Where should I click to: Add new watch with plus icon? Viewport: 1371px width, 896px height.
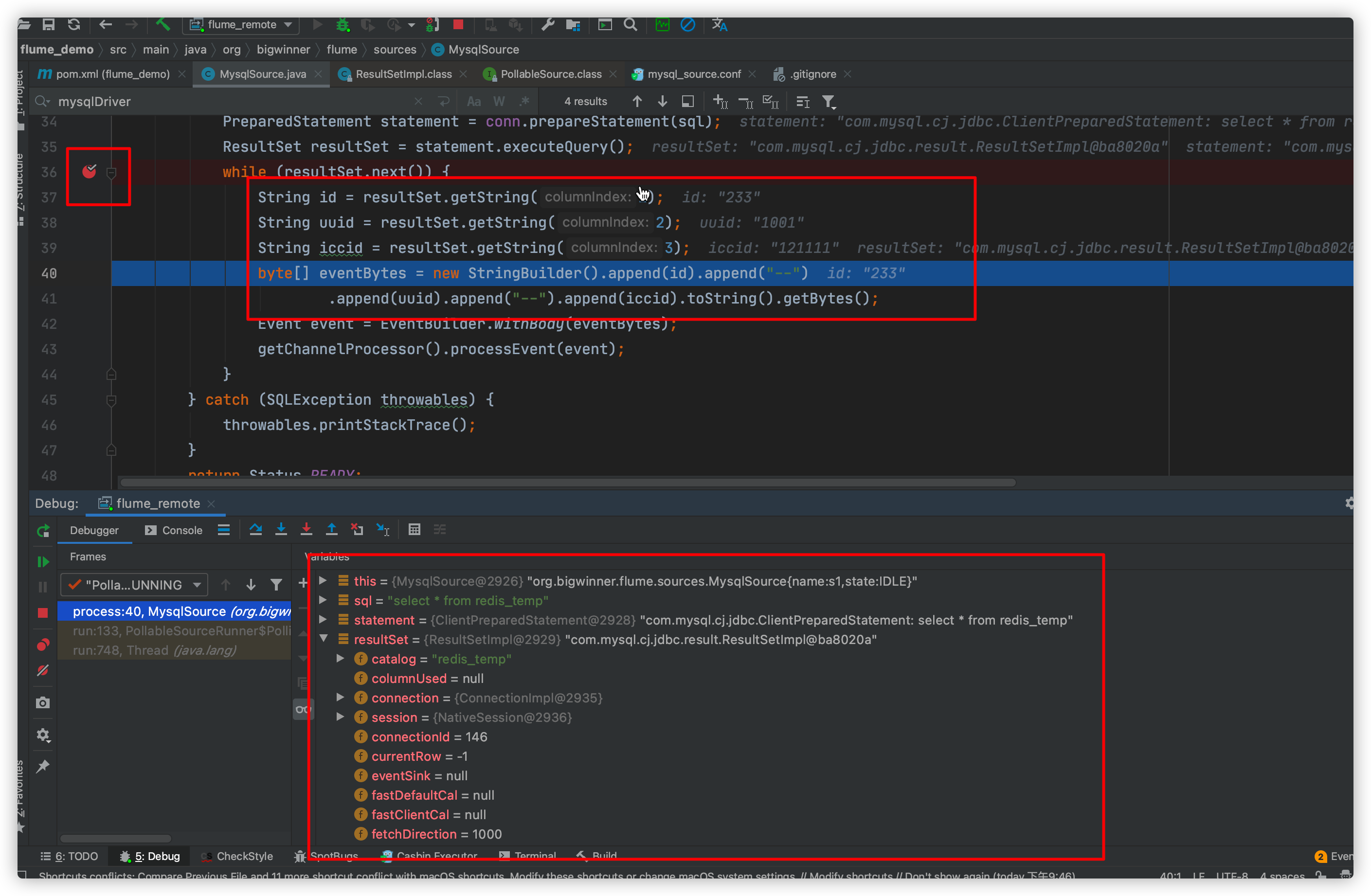(303, 583)
